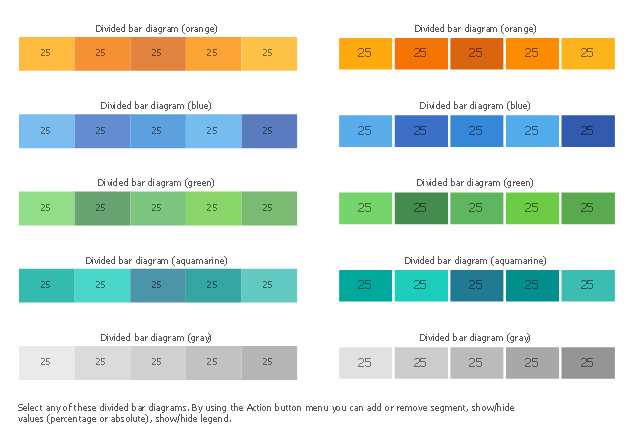This screenshot has height=445, width=640.
Task: Click the first segment of the right green bar
Action: [365, 208]
